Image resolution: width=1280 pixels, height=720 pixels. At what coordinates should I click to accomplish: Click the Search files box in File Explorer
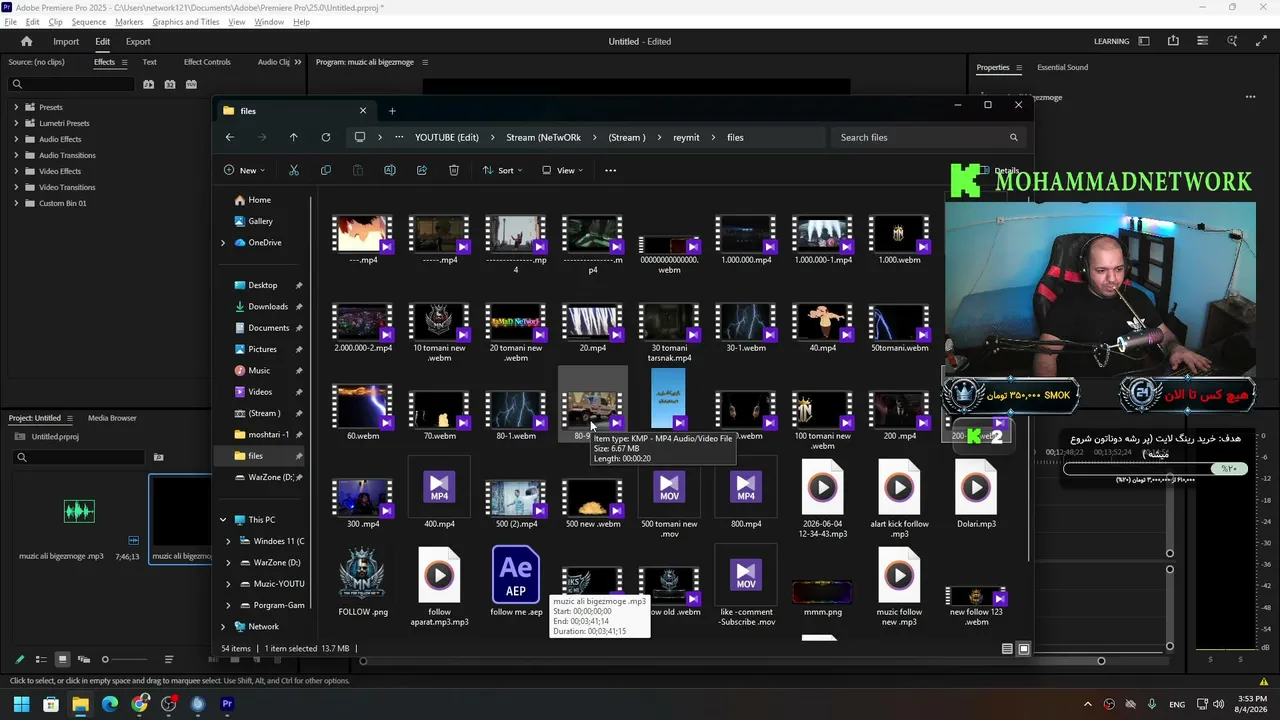pos(928,137)
